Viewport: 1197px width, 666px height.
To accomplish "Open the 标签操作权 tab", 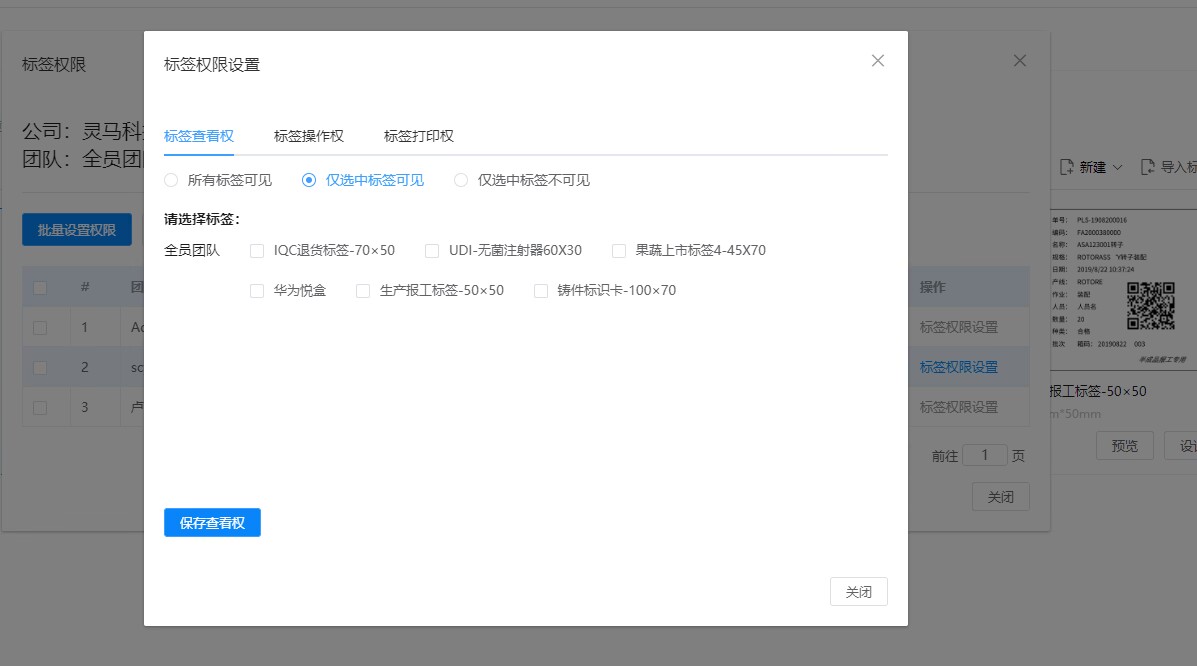I will [x=309, y=136].
